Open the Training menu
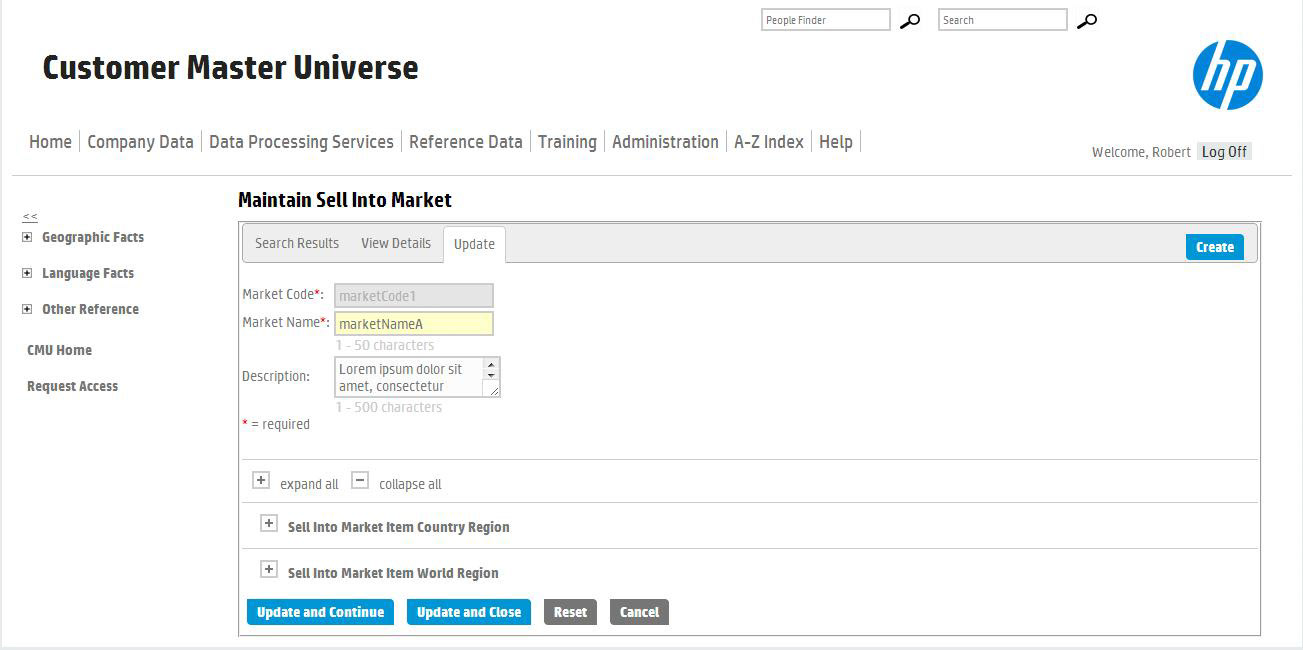Viewport: 1303px width, 650px height. coord(567,142)
